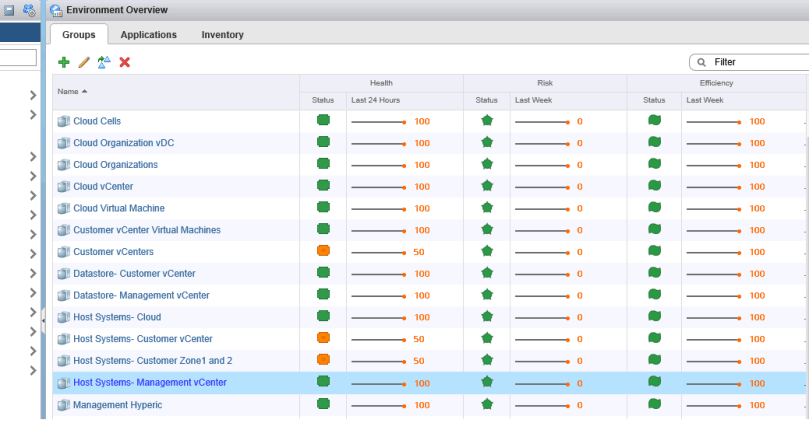The height and width of the screenshot is (430, 809).
Task: Click the users icon at top left
Action: point(29,10)
